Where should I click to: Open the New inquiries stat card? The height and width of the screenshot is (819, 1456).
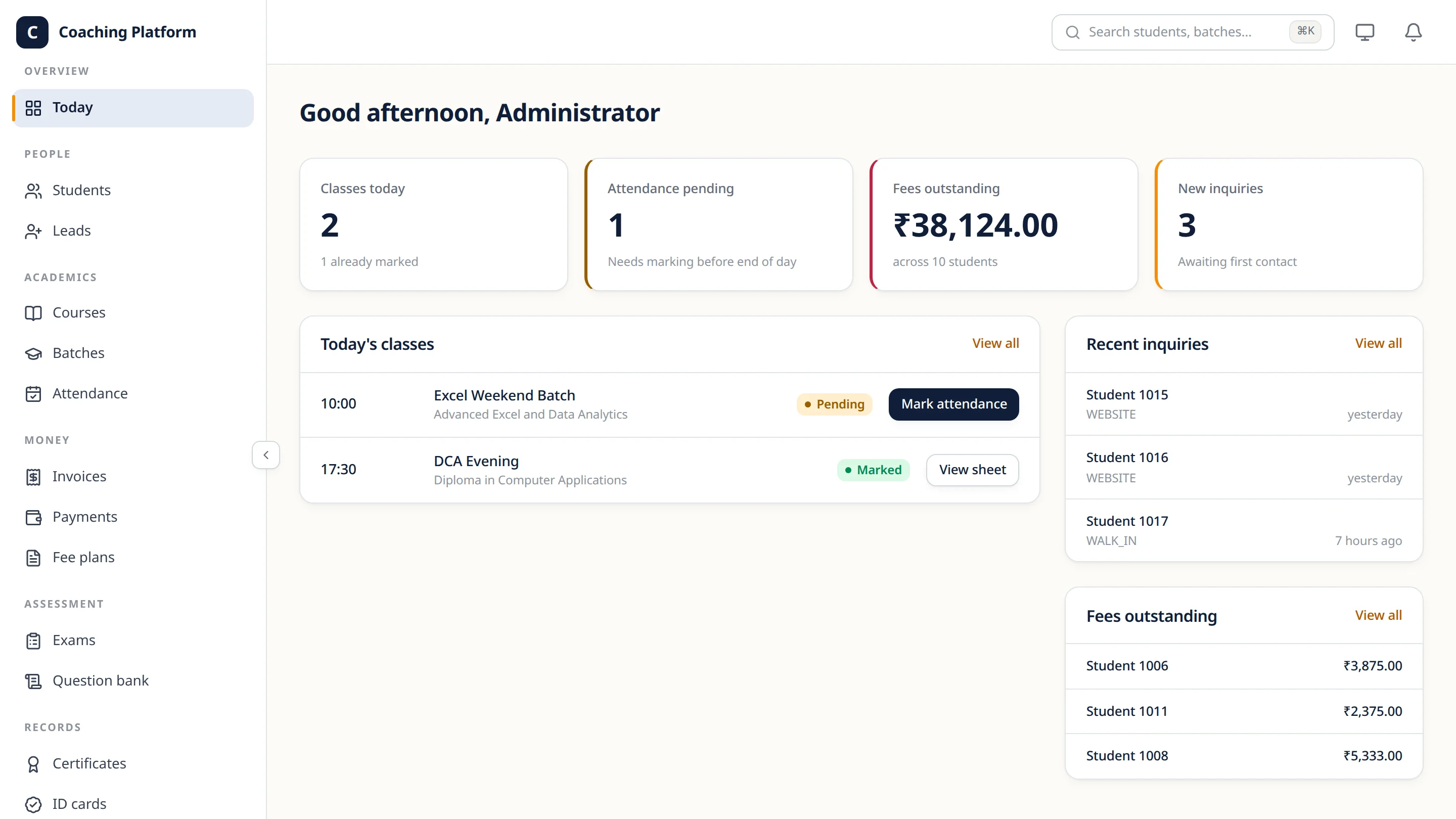coord(1289,224)
